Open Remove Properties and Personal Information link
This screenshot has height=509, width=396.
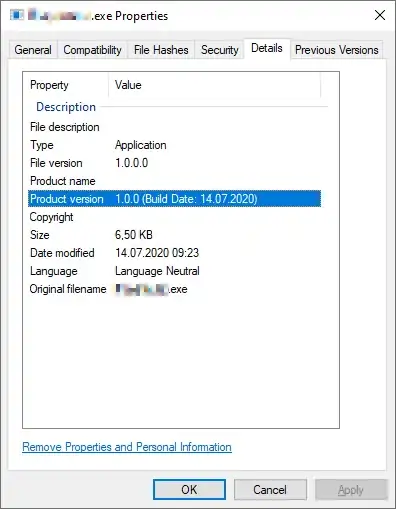tap(127, 447)
